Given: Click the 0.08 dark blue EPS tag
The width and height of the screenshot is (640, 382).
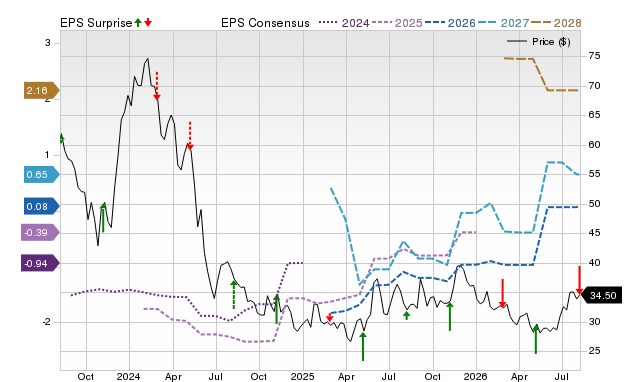Looking at the screenshot, I should [42, 207].
